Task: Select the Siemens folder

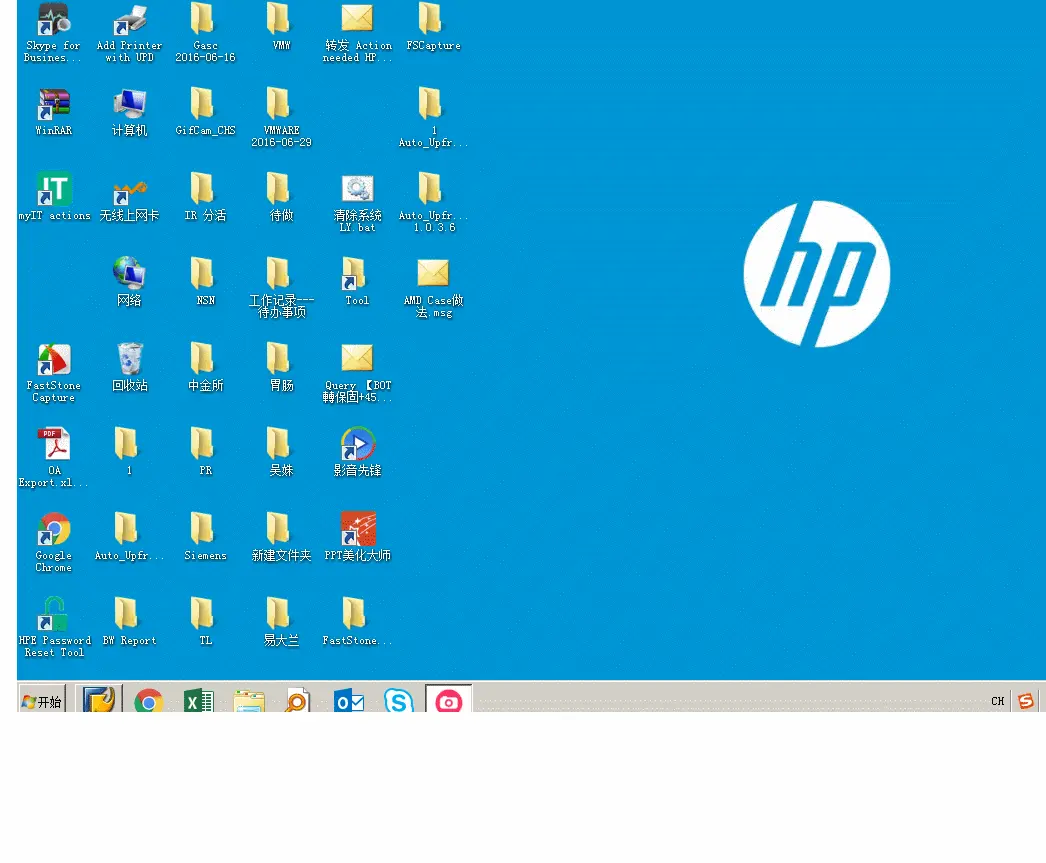Action: click(x=205, y=536)
